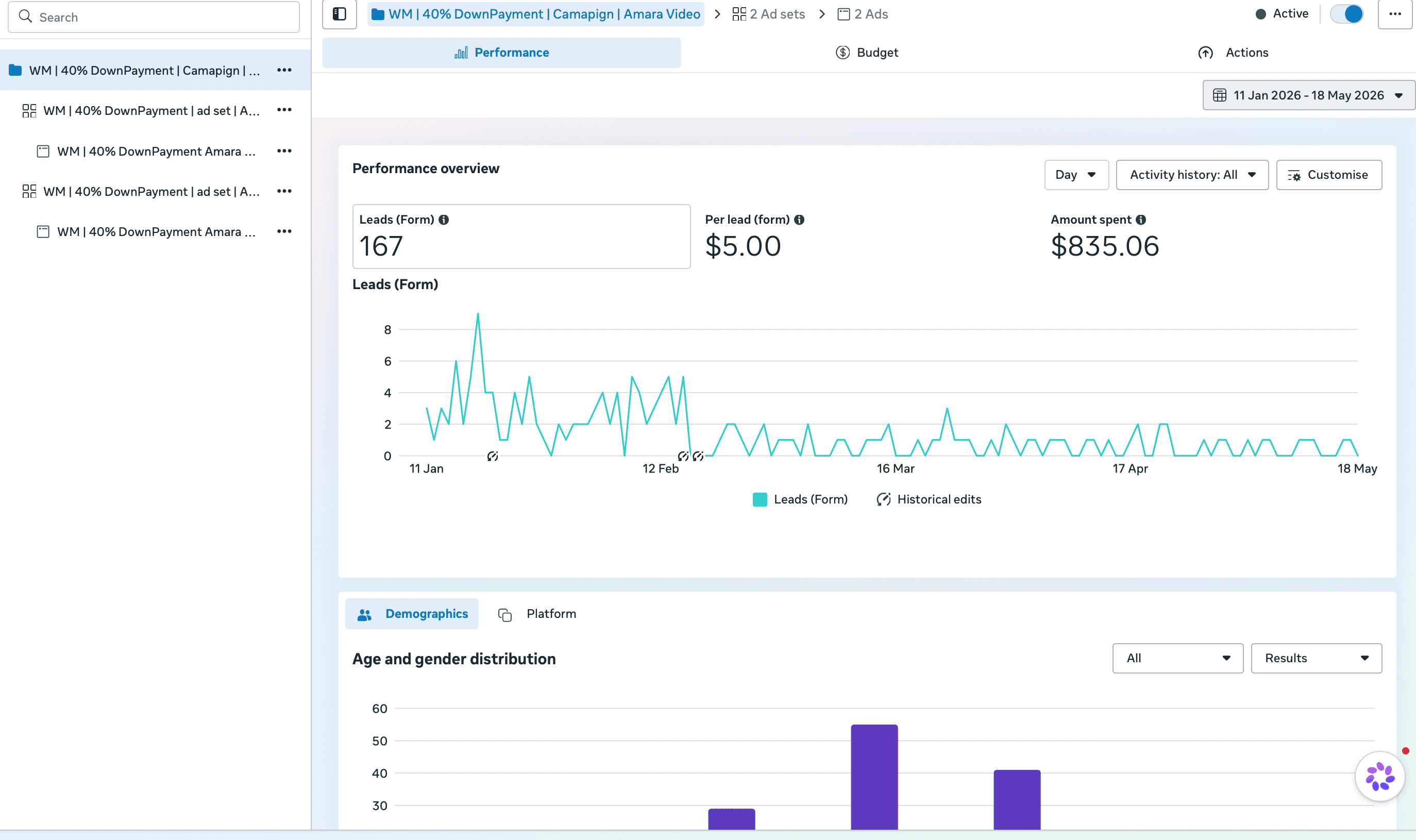Click the Budget dollar icon
Image resolution: width=1416 pixels, height=840 pixels.
pyautogui.click(x=842, y=53)
